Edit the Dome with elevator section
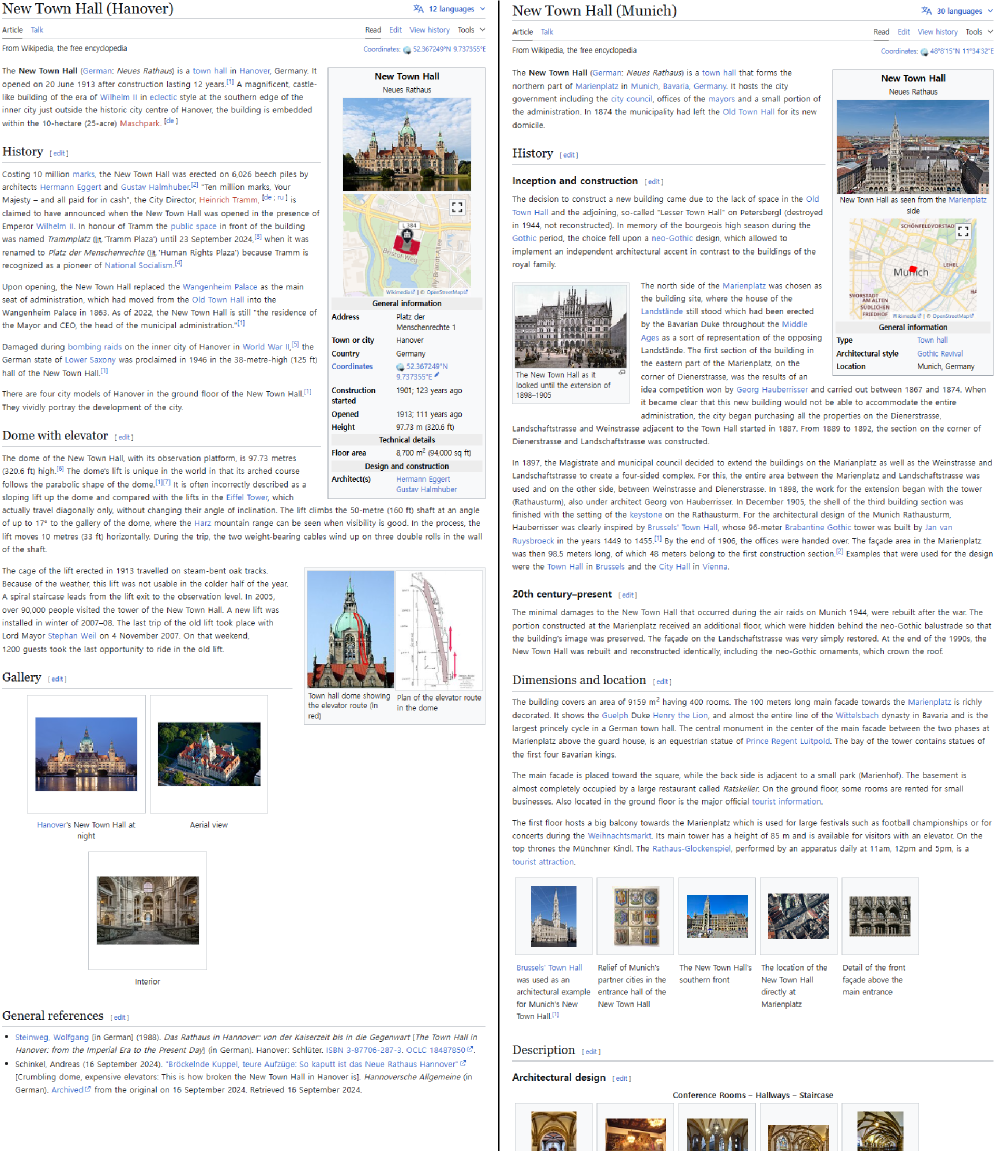Viewport: 996px width, 1151px height. coord(124,437)
